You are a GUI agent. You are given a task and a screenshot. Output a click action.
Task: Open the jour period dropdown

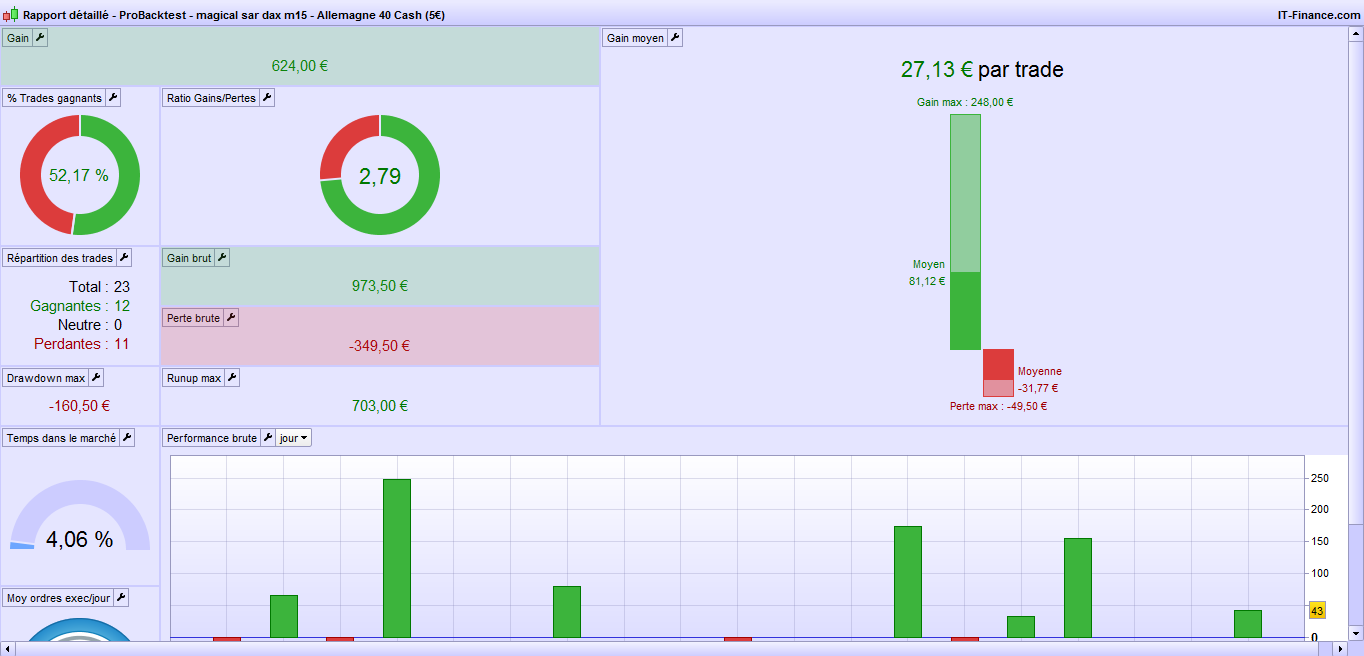[294, 438]
